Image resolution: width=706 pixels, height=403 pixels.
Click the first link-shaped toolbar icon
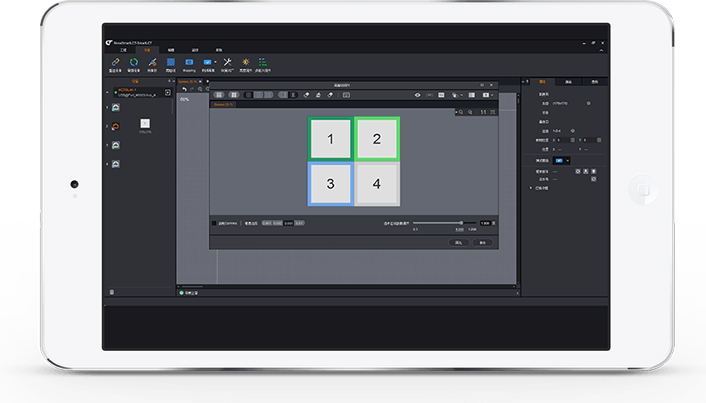point(115,62)
